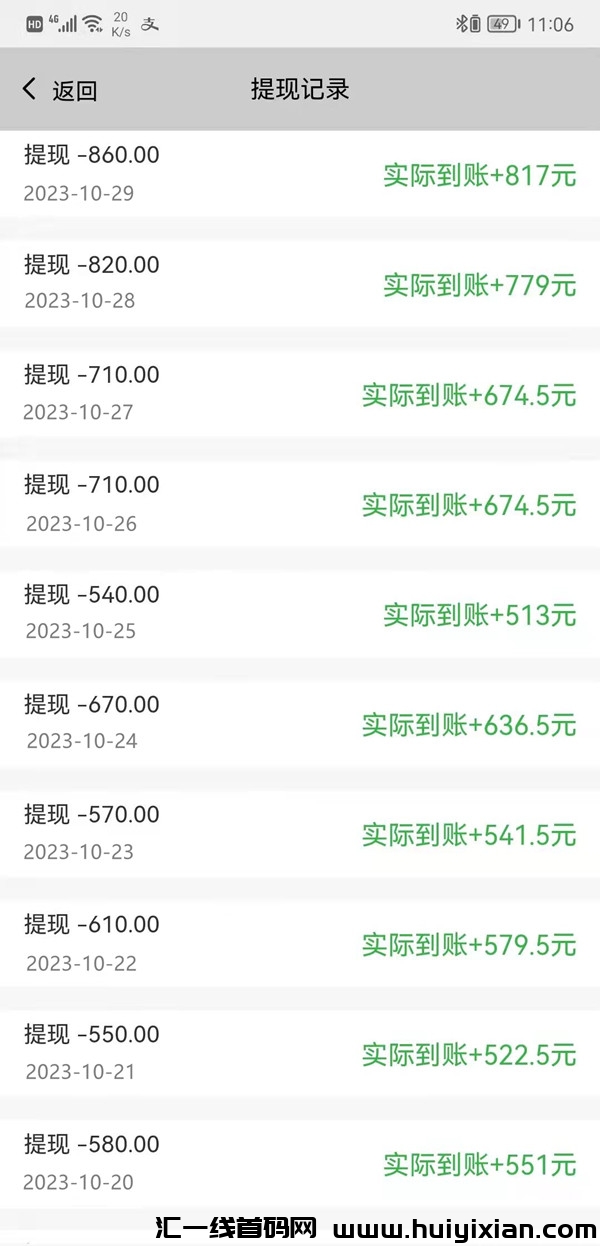The image size is (600, 1246).
Task: Select the 提现 -550.00 entry
Action: (x=92, y=1035)
